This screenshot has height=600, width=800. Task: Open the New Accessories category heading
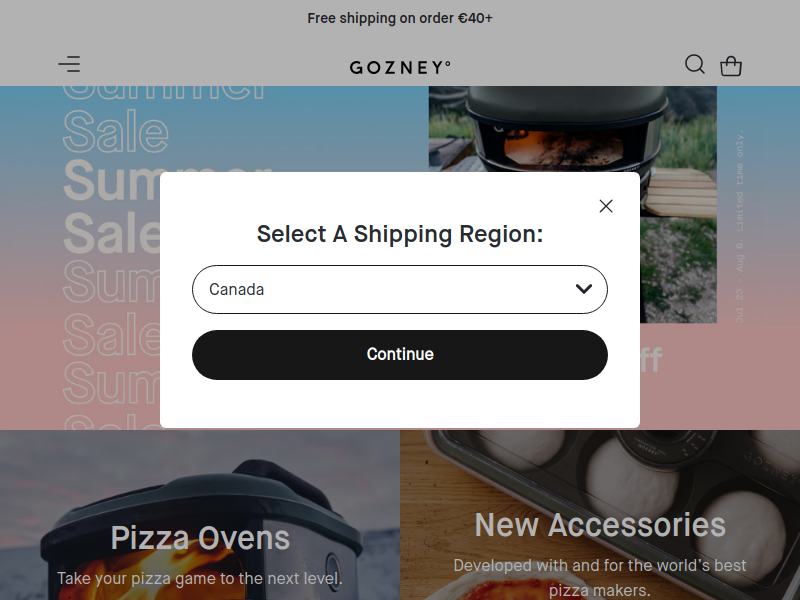[600, 524]
